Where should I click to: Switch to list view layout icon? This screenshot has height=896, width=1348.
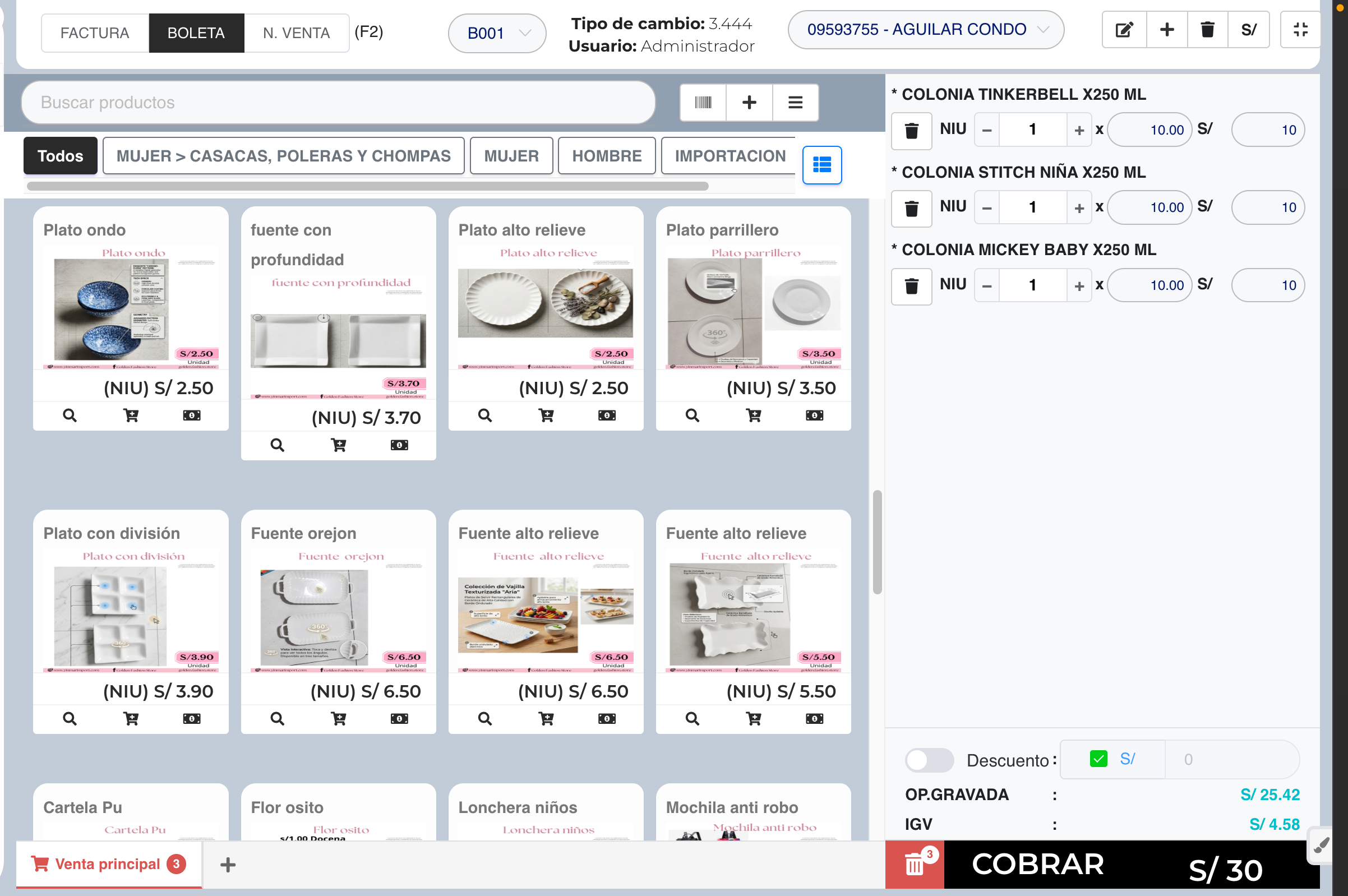click(x=821, y=165)
